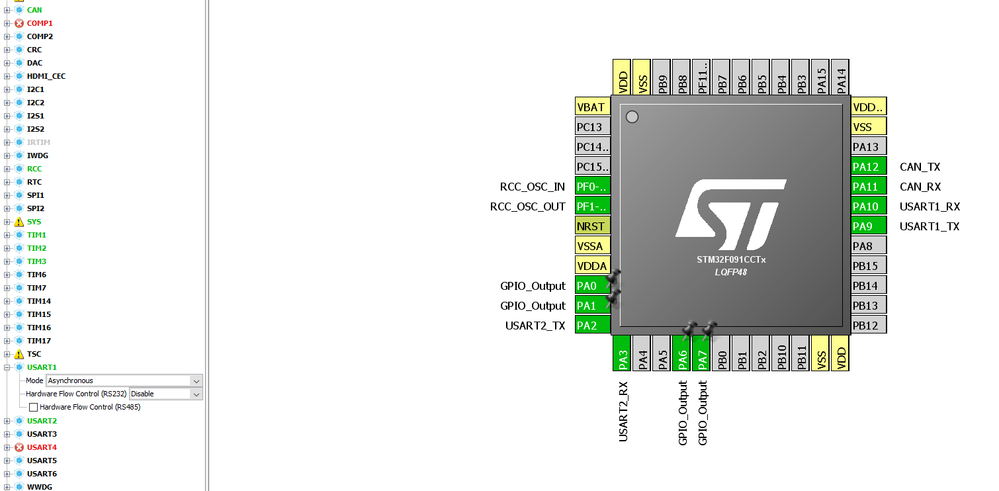Expand the CAN tree node
Viewport: 999px width, 491px height.
tap(7, 10)
